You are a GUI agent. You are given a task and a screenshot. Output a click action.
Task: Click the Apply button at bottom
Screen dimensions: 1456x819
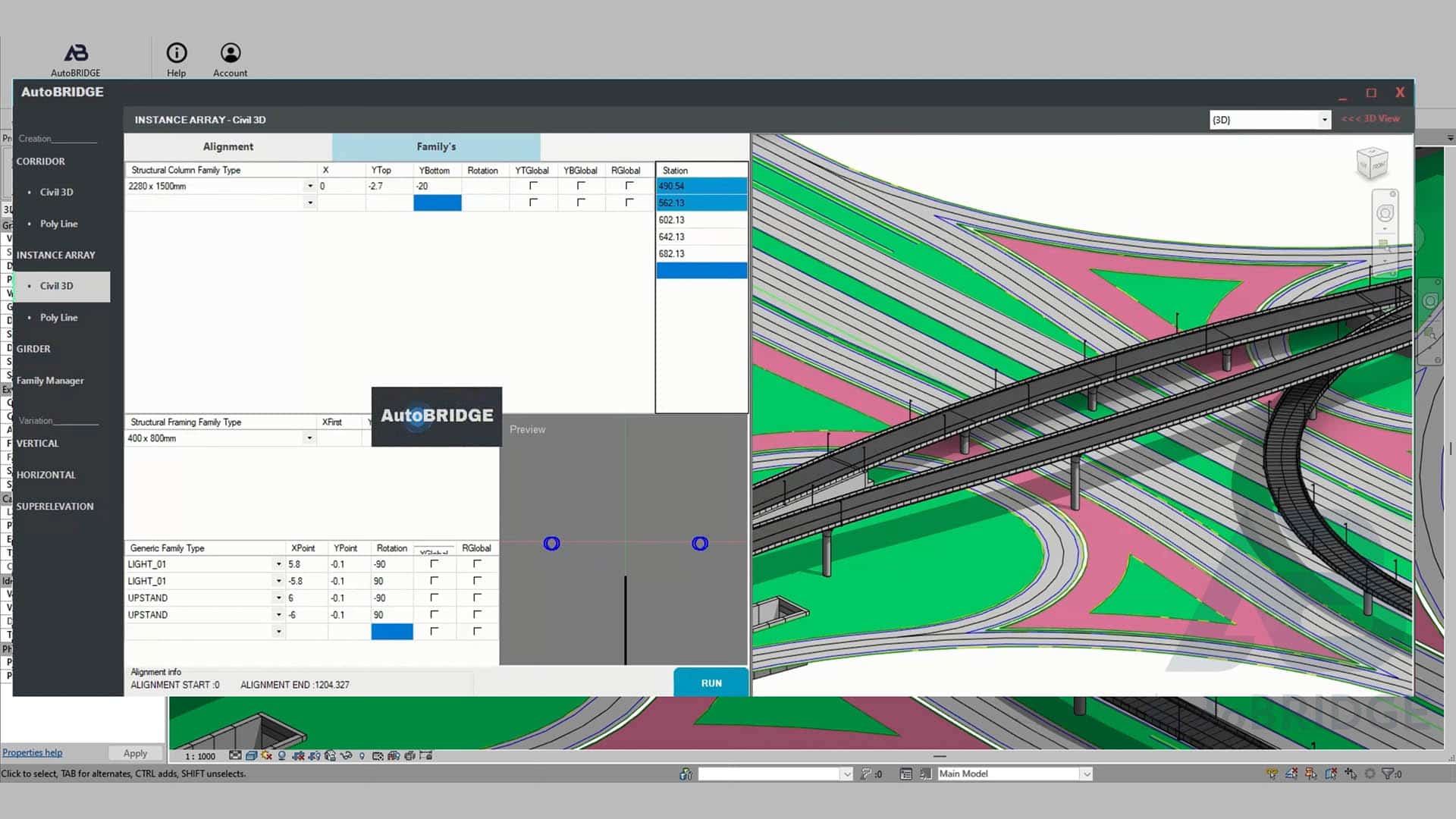pyautogui.click(x=135, y=753)
